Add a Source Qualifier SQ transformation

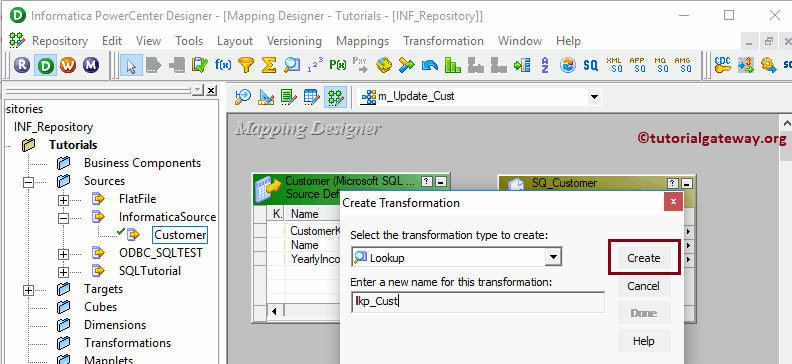tap(590, 65)
